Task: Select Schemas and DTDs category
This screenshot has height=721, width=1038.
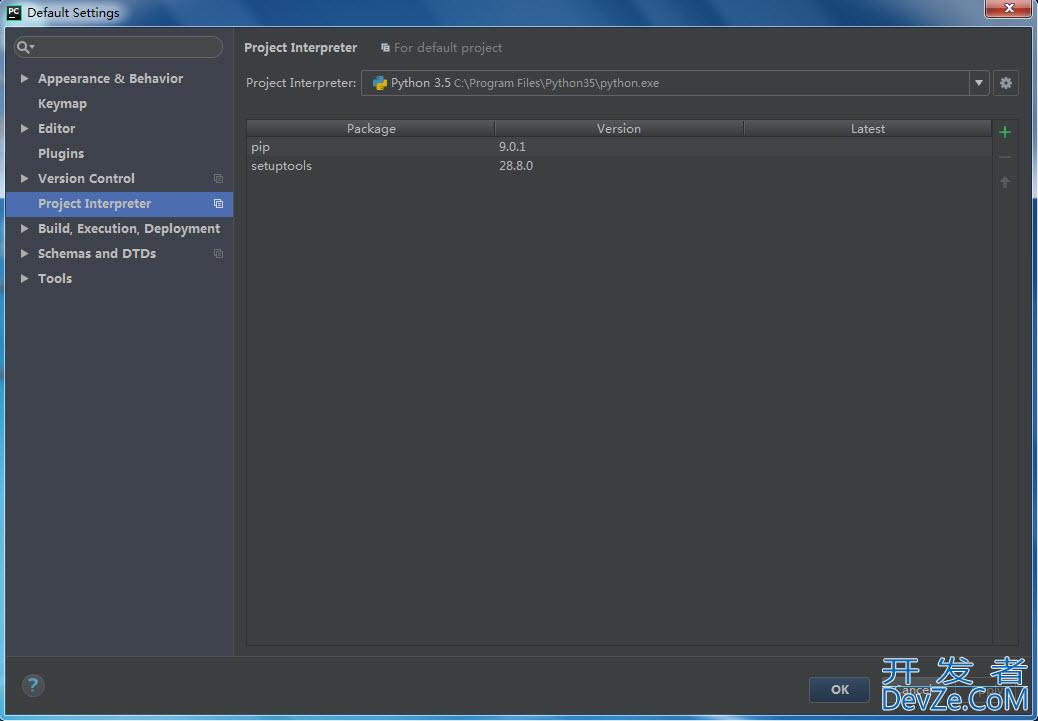Action: [x=97, y=254]
